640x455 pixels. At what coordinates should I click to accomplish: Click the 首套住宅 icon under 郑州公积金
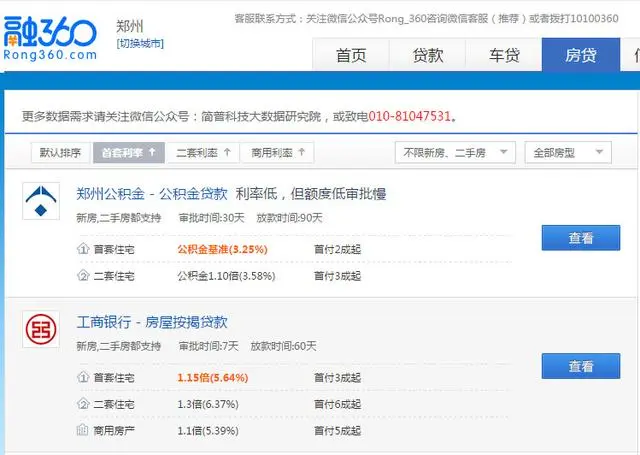tap(83, 249)
